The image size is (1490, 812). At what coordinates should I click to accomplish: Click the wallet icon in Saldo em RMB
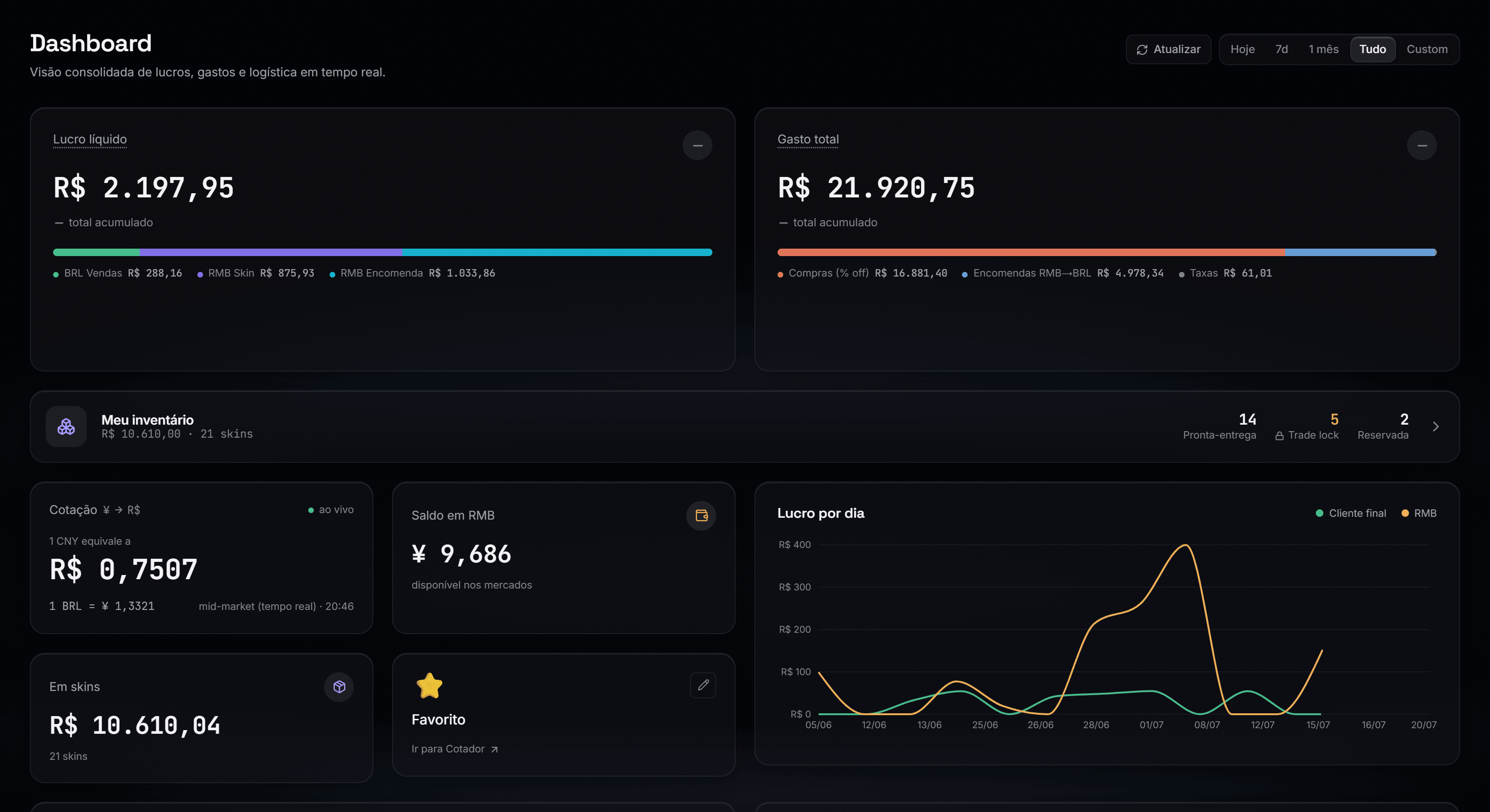tap(701, 515)
